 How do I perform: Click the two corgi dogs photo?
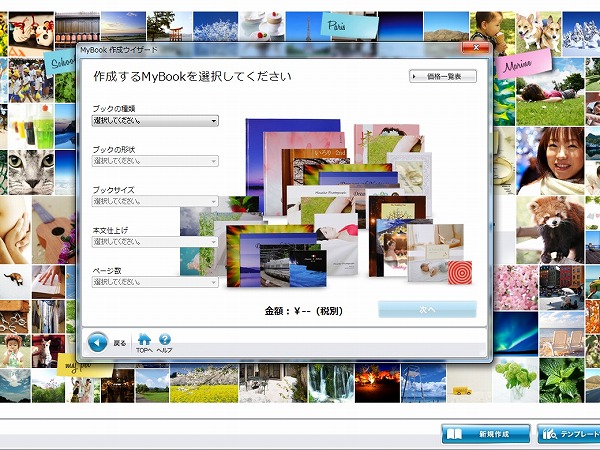tap(538, 33)
